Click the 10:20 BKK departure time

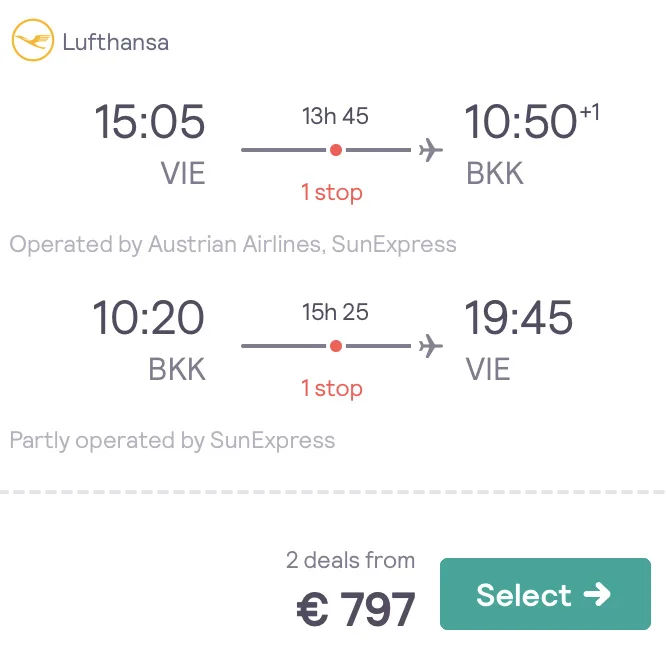click(x=148, y=318)
